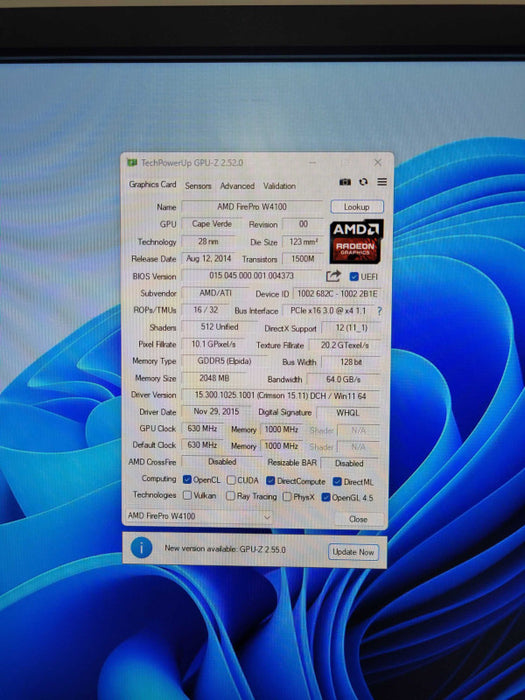Click the bus interface question mark icon
Viewport: 525px width, 700px height.
[379, 311]
